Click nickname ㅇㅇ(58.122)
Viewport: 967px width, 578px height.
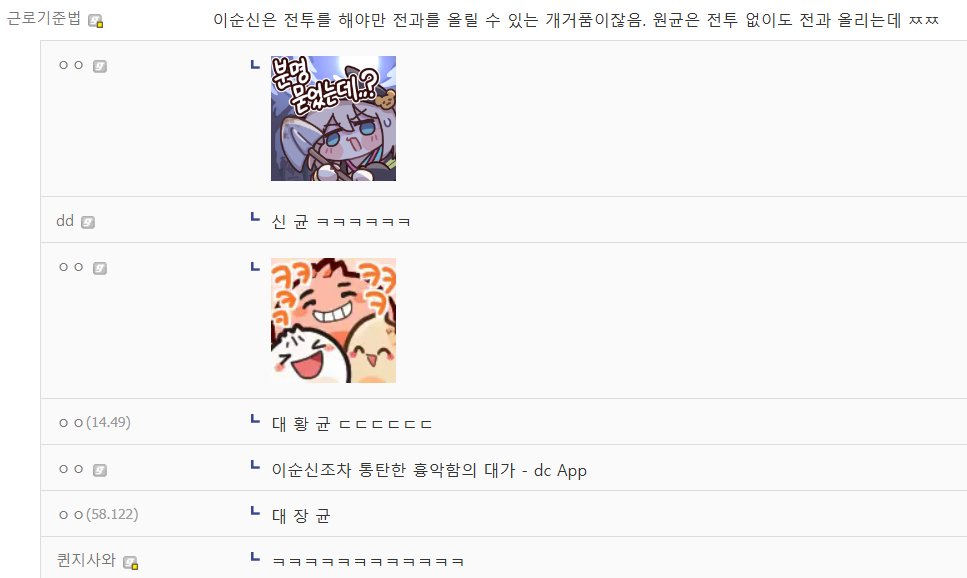point(98,514)
